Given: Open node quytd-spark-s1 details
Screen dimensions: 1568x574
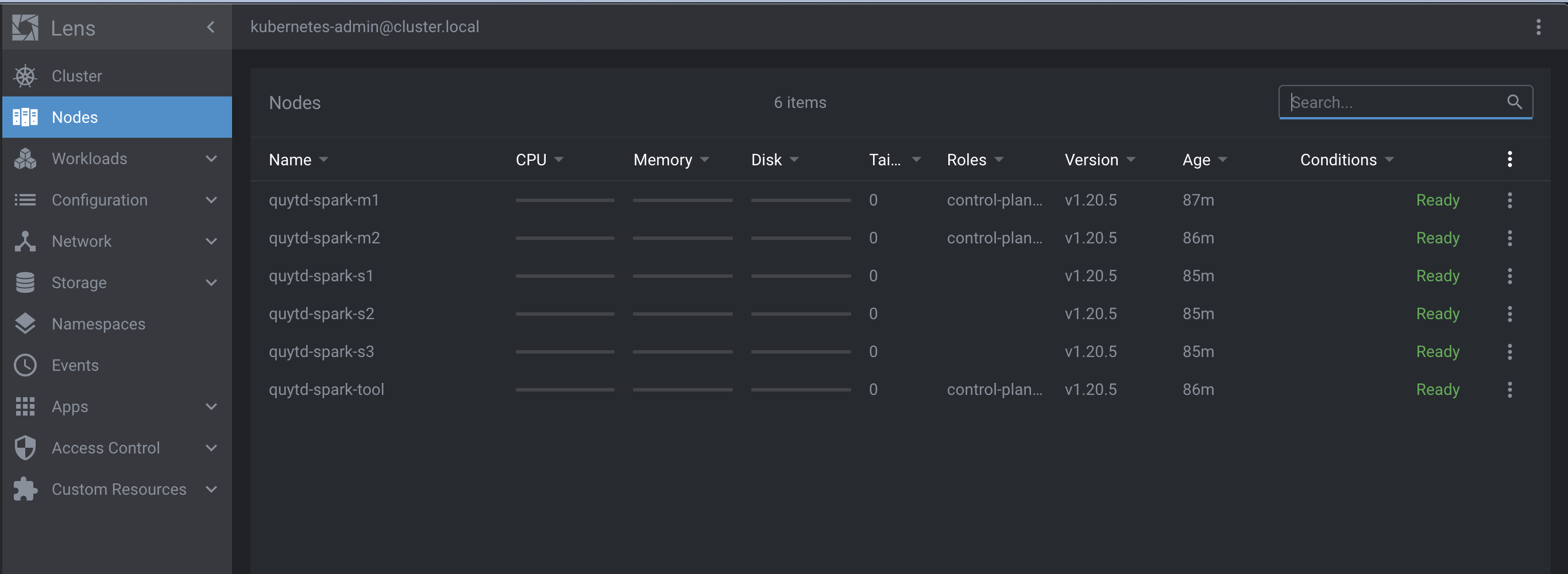Looking at the screenshot, I should [x=321, y=276].
